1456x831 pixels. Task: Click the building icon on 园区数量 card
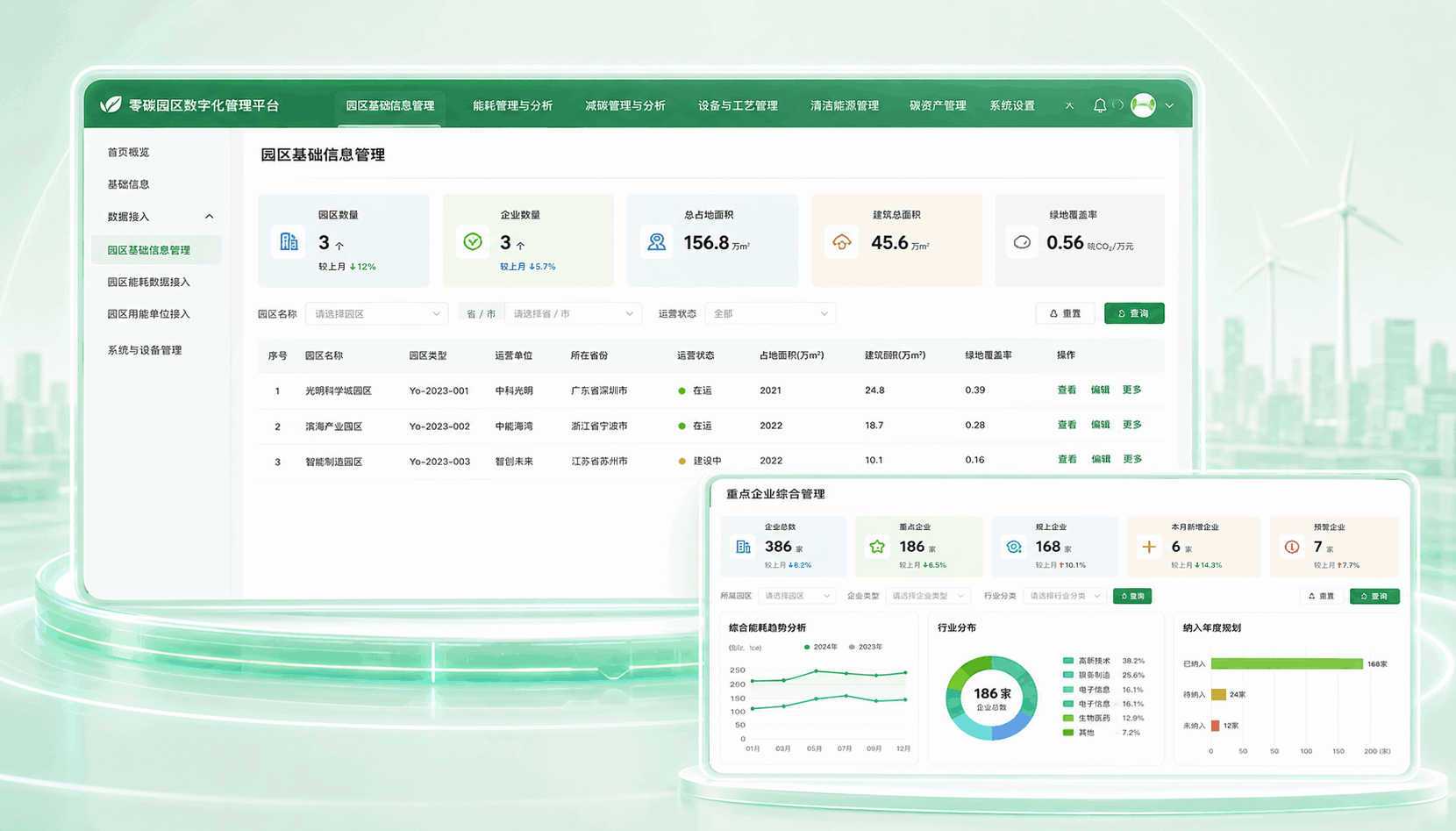289,241
